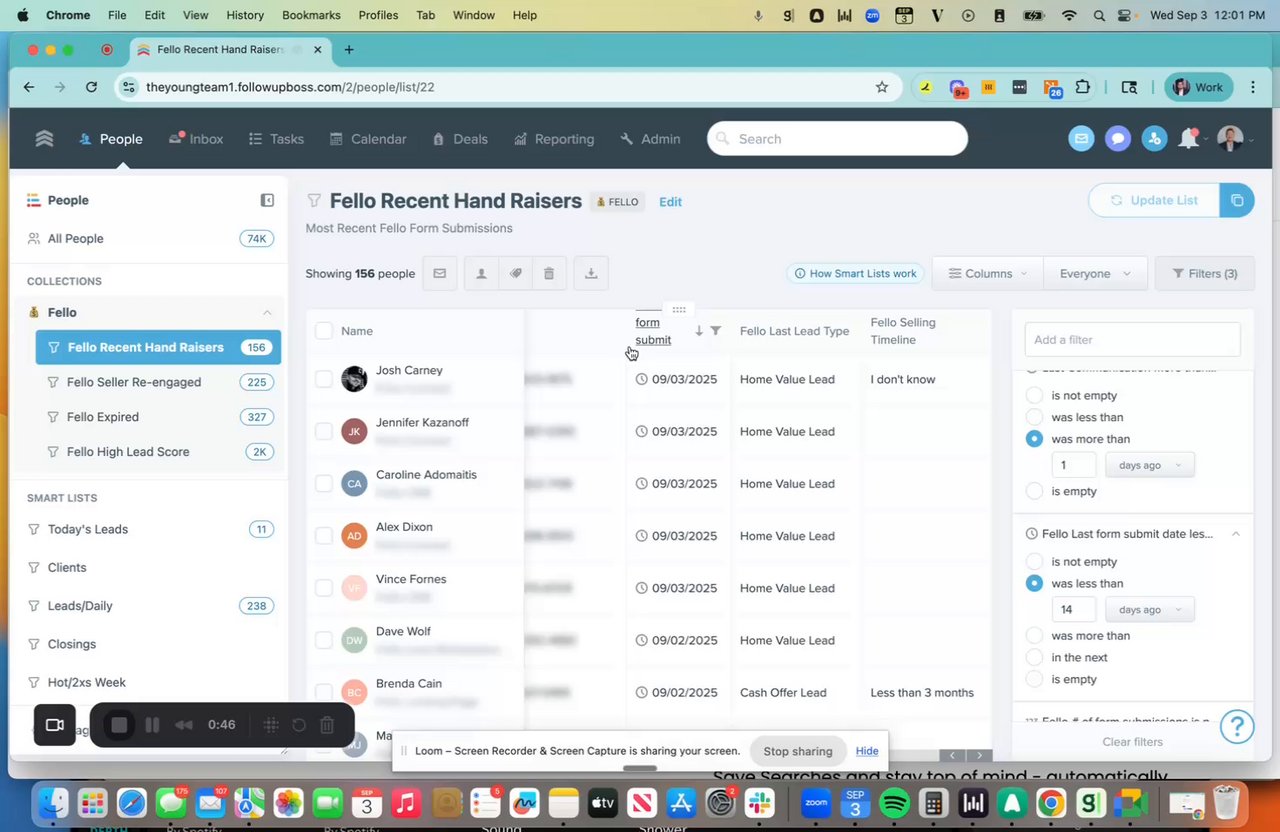The width and height of the screenshot is (1280, 832).
Task: Open Spotify from the Dock
Action: (894, 803)
